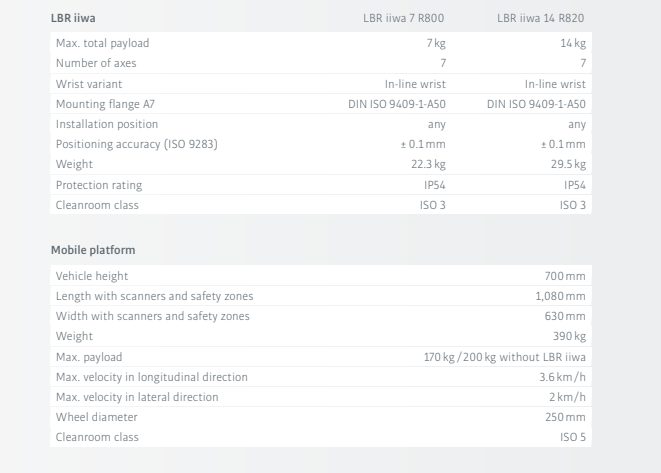Select "Positioning accuracy (ISO 9283)" label
Viewport: 661px width, 473px height.
point(137,144)
